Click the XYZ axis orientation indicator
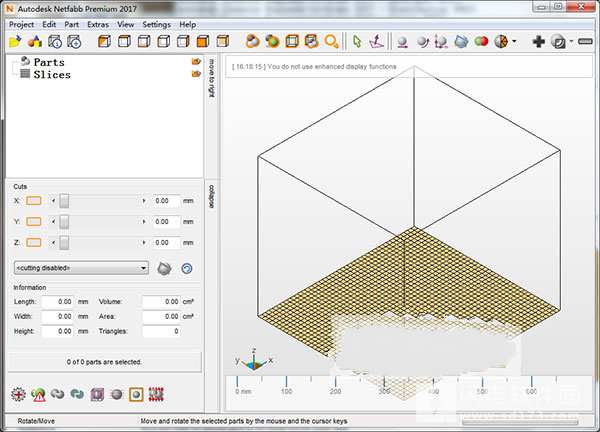 point(254,360)
